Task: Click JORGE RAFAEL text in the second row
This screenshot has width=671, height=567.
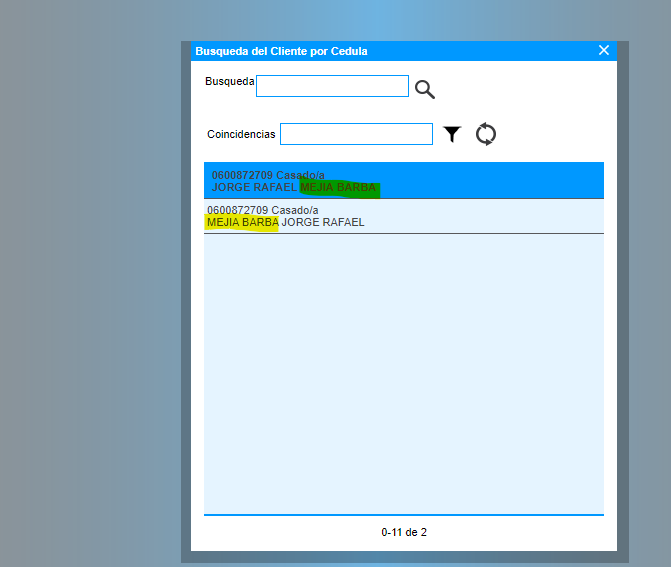Action: [323, 222]
